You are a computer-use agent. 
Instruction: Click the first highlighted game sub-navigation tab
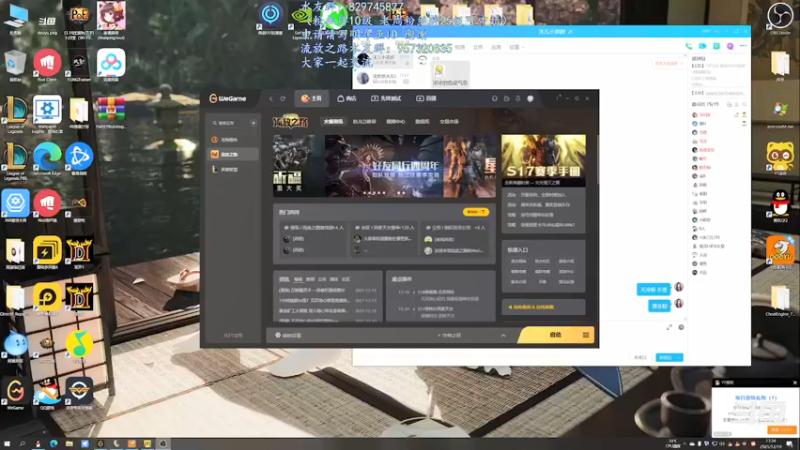pyautogui.click(x=333, y=121)
